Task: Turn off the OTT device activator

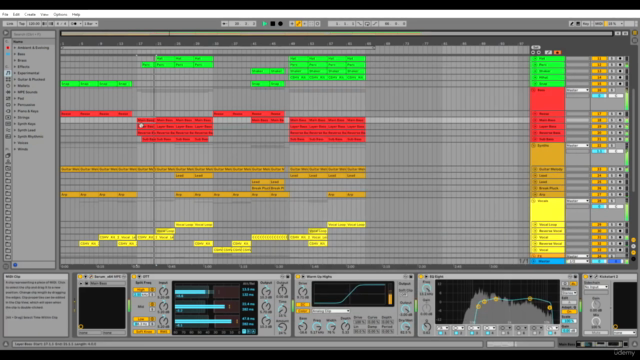Action: point(135,277)
